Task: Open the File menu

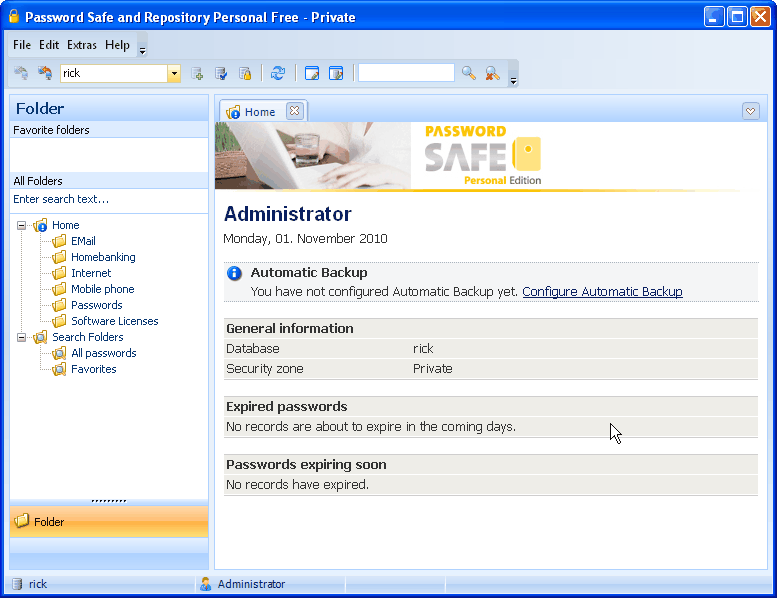Action: [x=22, y=45]
